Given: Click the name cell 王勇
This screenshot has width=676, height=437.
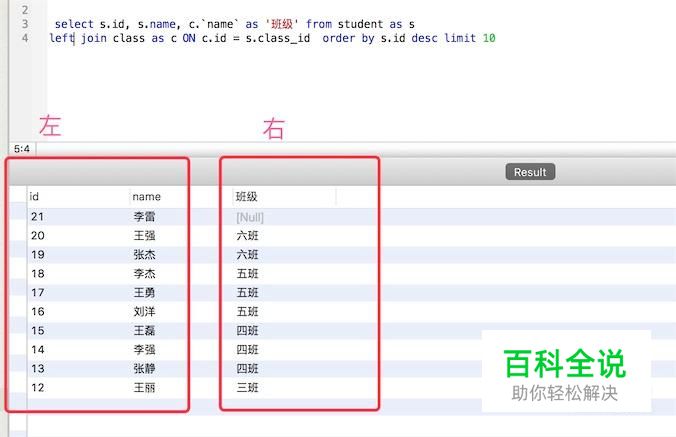Looking at the screenshot, I should pyautogui.click(x=144, y=293).
